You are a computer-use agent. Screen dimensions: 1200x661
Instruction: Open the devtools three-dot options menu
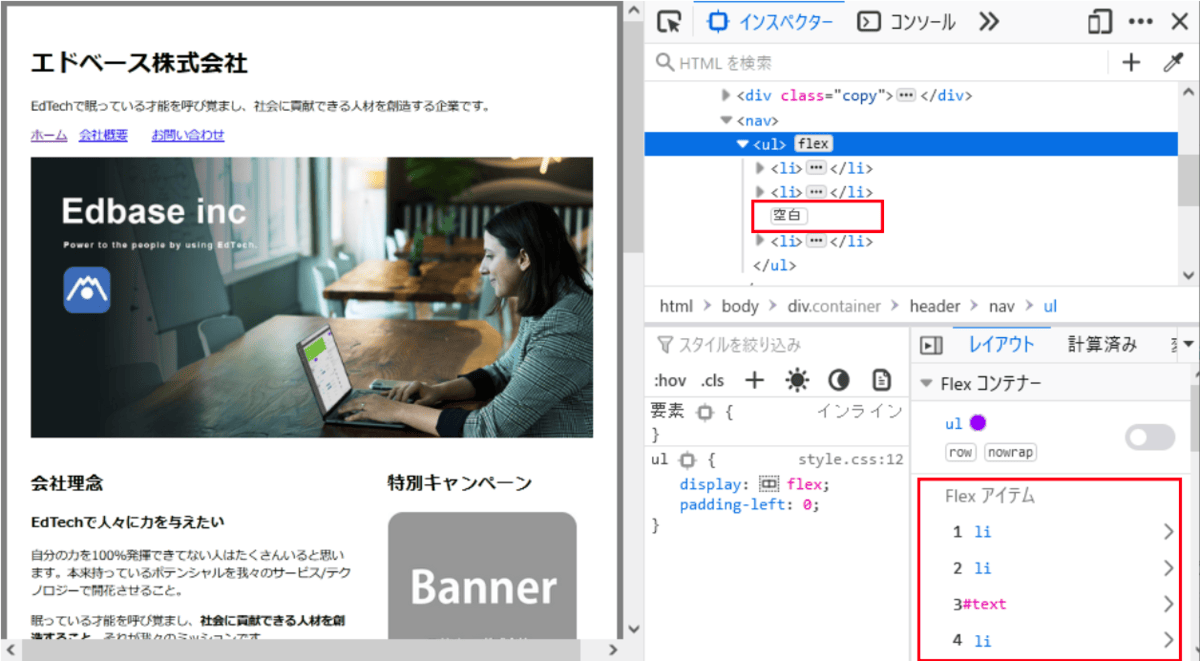[x=1140, y=22]
